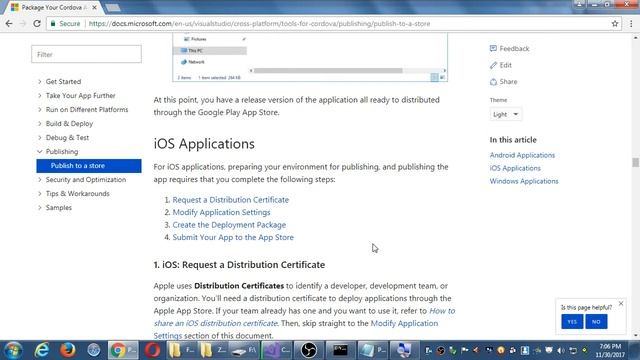Click NO on page helpful prompt
Screen dimensions: 640x360
tap(596, 322)
